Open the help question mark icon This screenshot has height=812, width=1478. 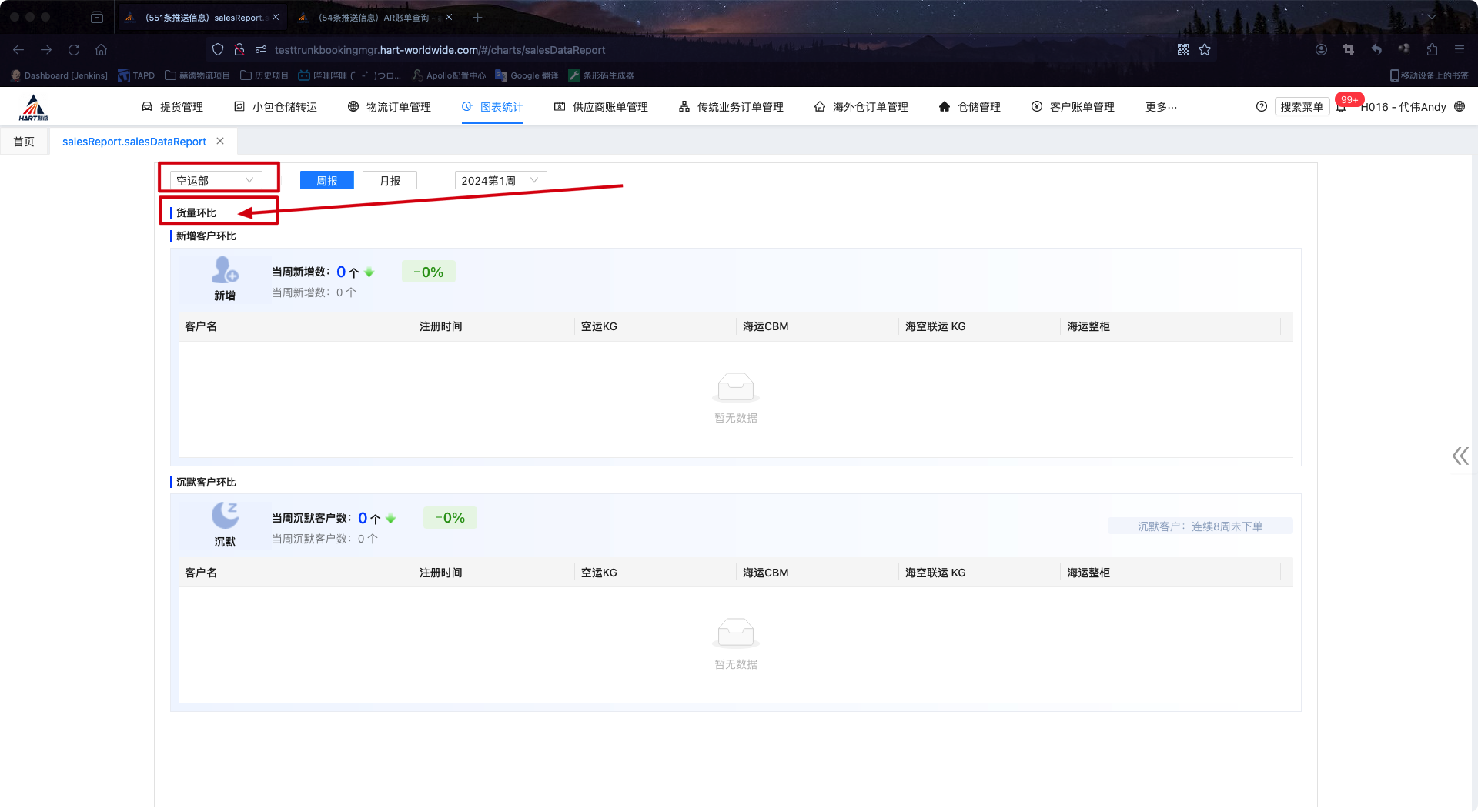1261,107
